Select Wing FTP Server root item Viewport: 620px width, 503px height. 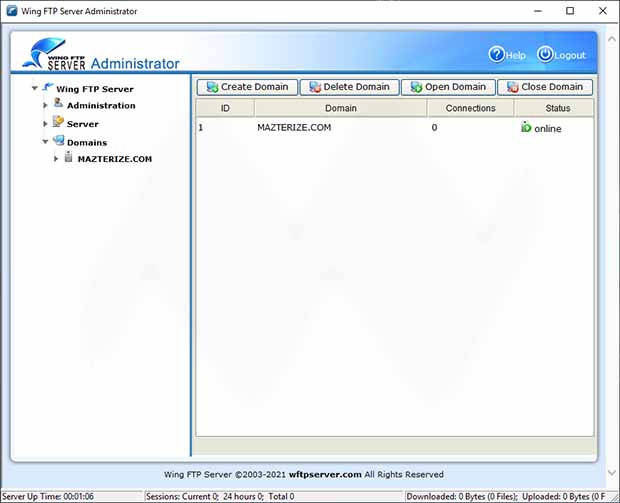pyautogui.click(x=95, y=89)
